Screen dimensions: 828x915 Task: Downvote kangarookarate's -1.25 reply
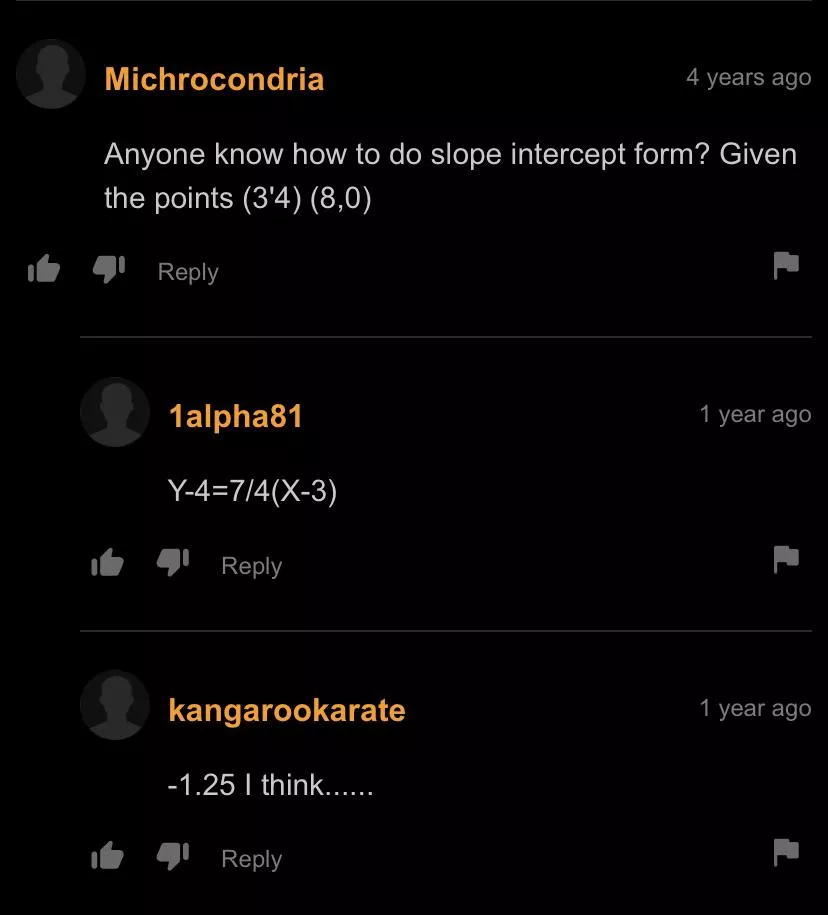coord(173,855)
